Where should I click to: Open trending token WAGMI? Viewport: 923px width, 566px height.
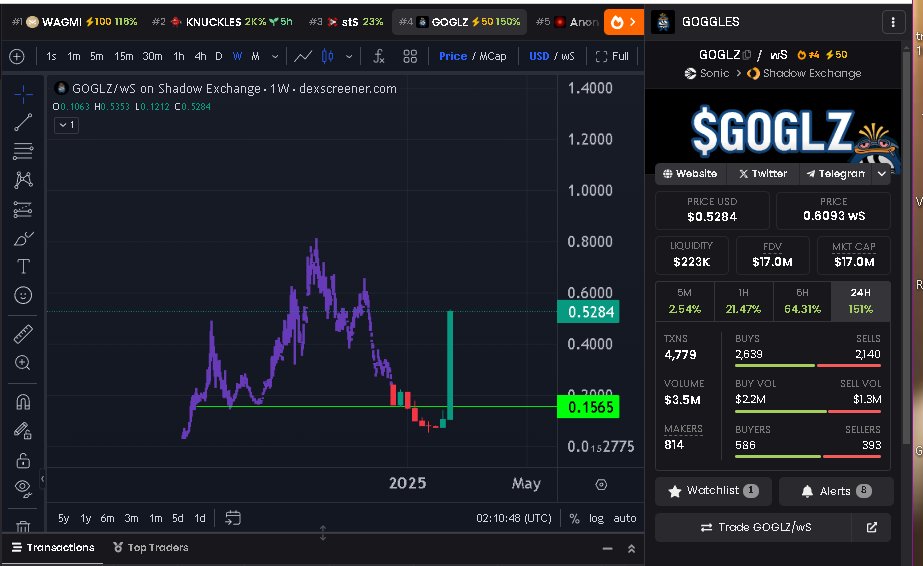click(x=74, y=22)
